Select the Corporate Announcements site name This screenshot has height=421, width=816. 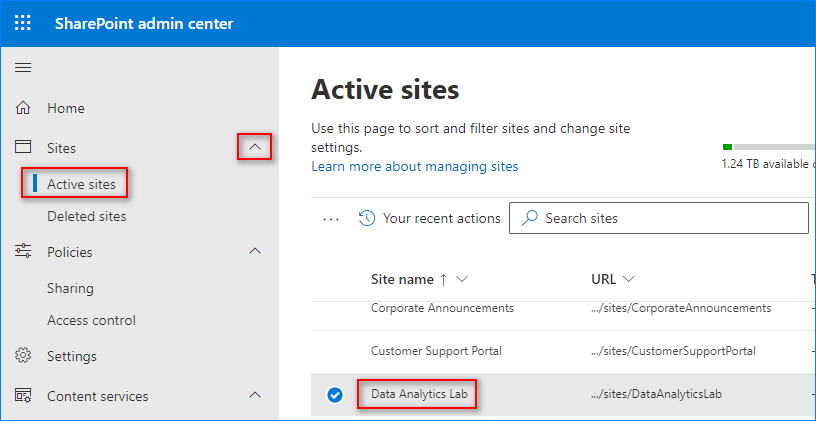[x=442, y=308]
